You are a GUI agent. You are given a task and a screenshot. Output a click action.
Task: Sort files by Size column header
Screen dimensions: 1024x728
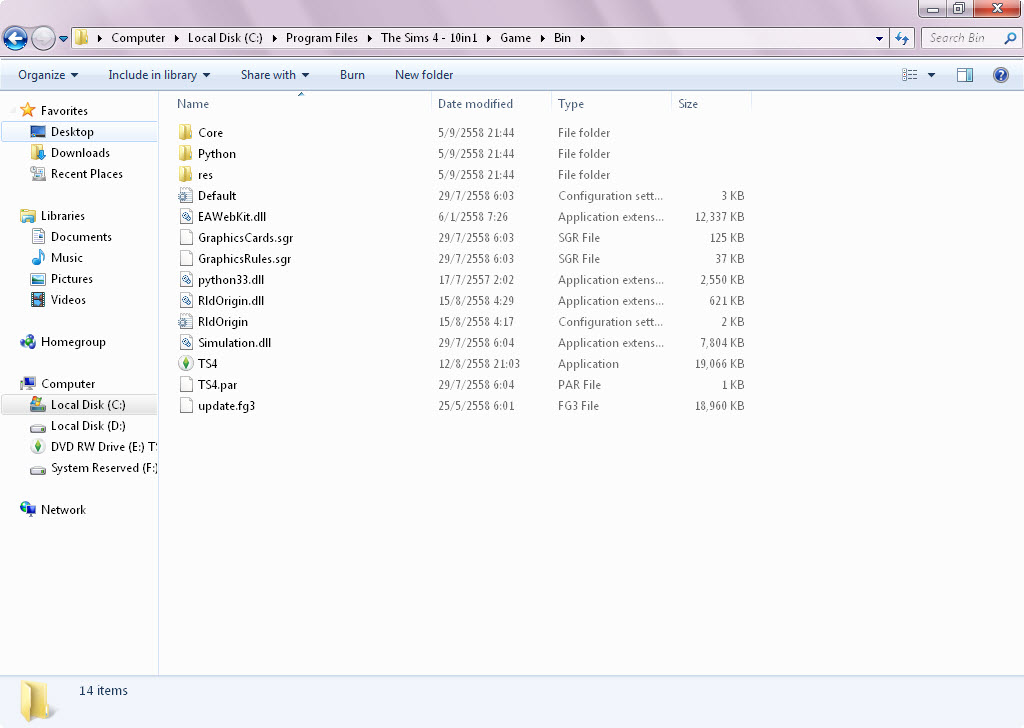[688, 104]
